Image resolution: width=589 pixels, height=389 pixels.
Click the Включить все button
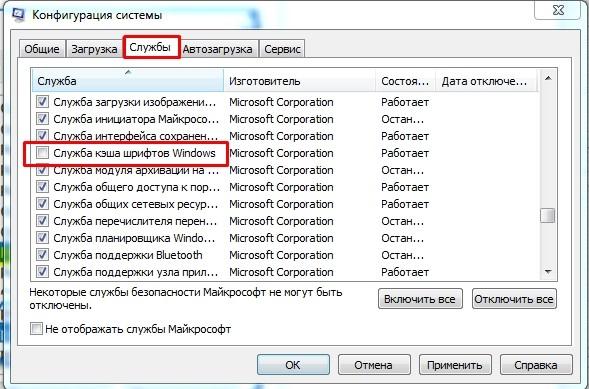coord(420,299)
